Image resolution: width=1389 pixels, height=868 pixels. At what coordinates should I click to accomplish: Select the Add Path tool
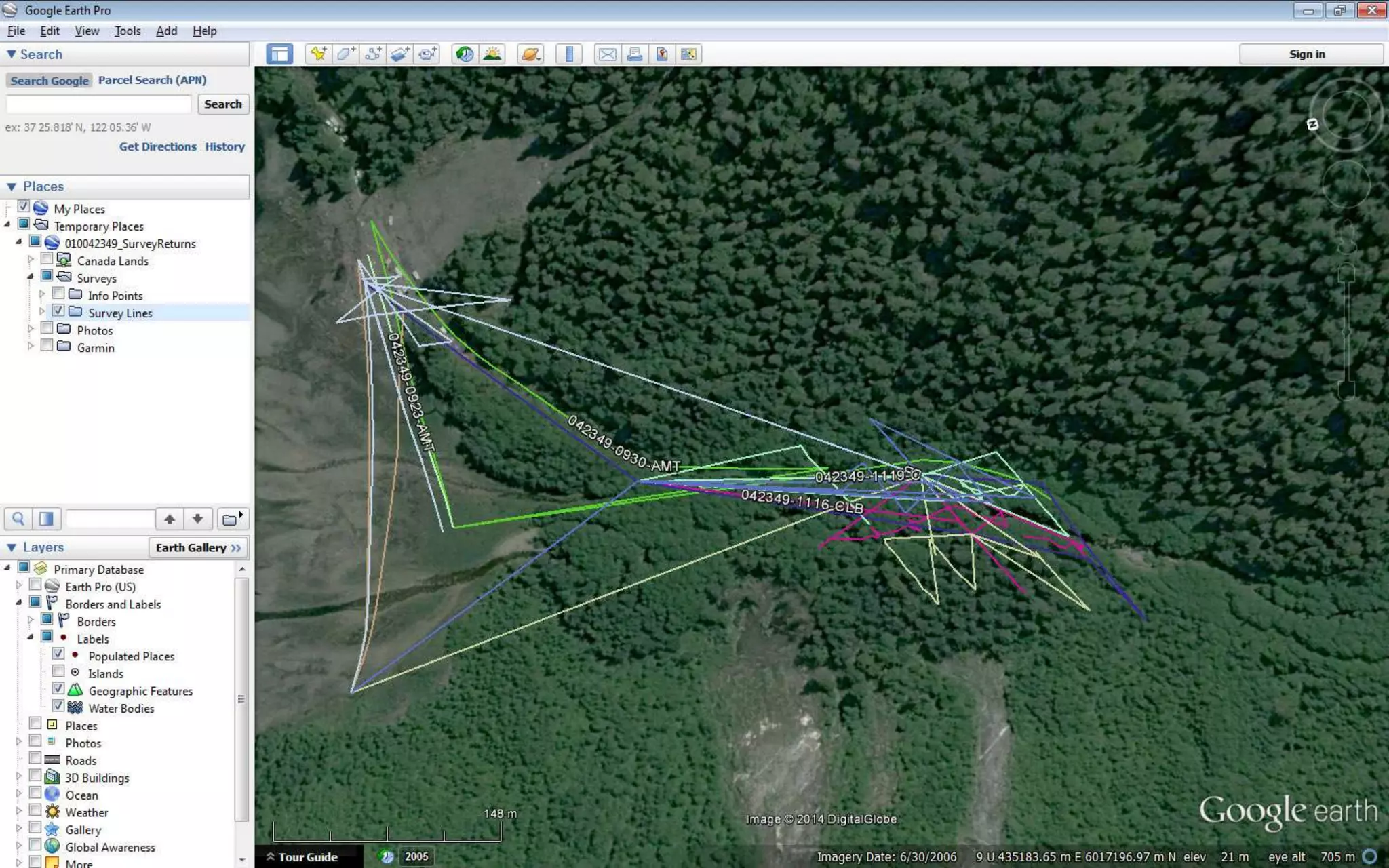click(372, 54)
